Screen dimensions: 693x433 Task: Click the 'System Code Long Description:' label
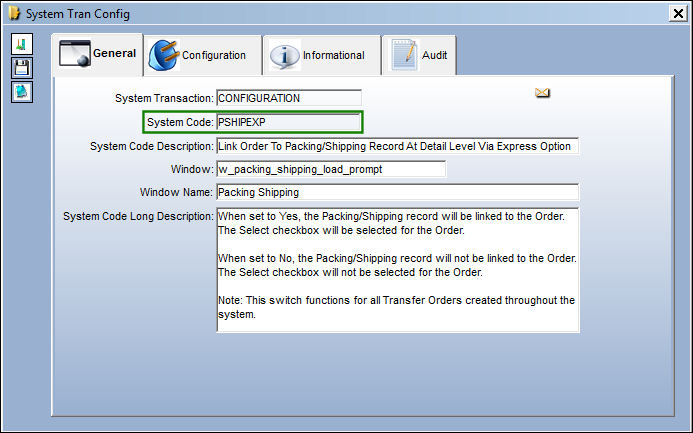pyautogui.click(x=138, y=216)
